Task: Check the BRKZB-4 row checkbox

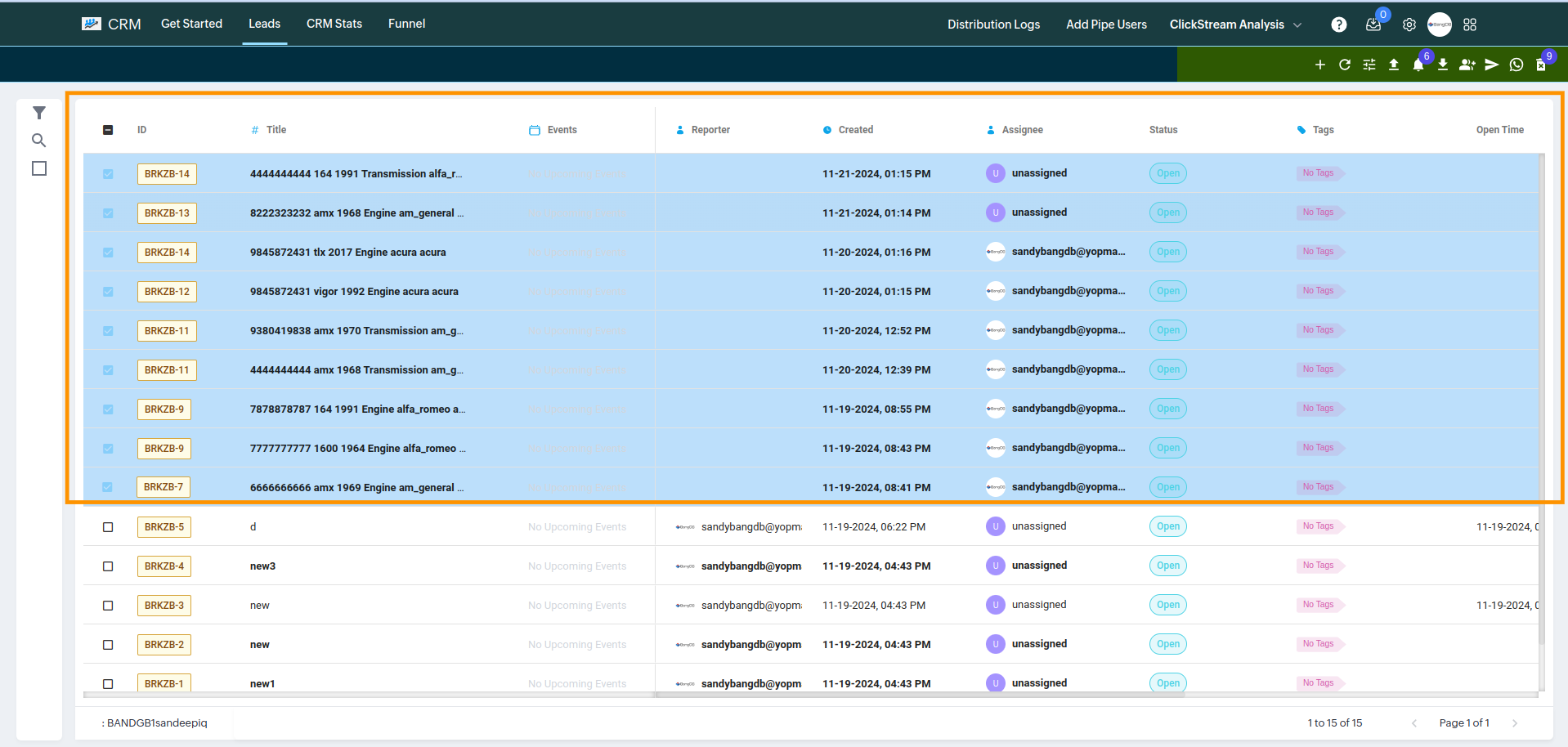Action: click(x=108, y=566)
